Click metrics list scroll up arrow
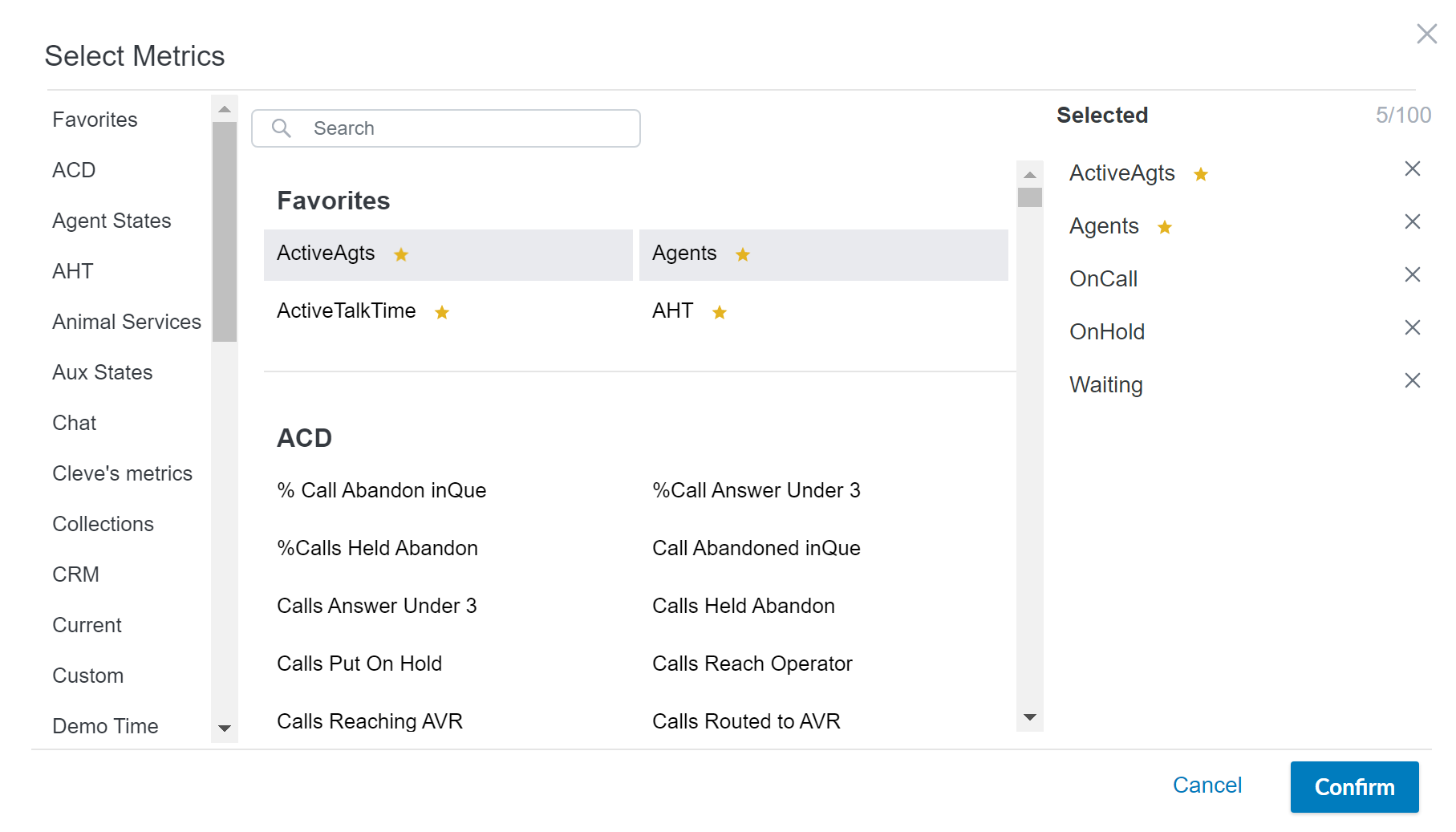The height and width of the screenshot is (832, 1456). 1030,174
